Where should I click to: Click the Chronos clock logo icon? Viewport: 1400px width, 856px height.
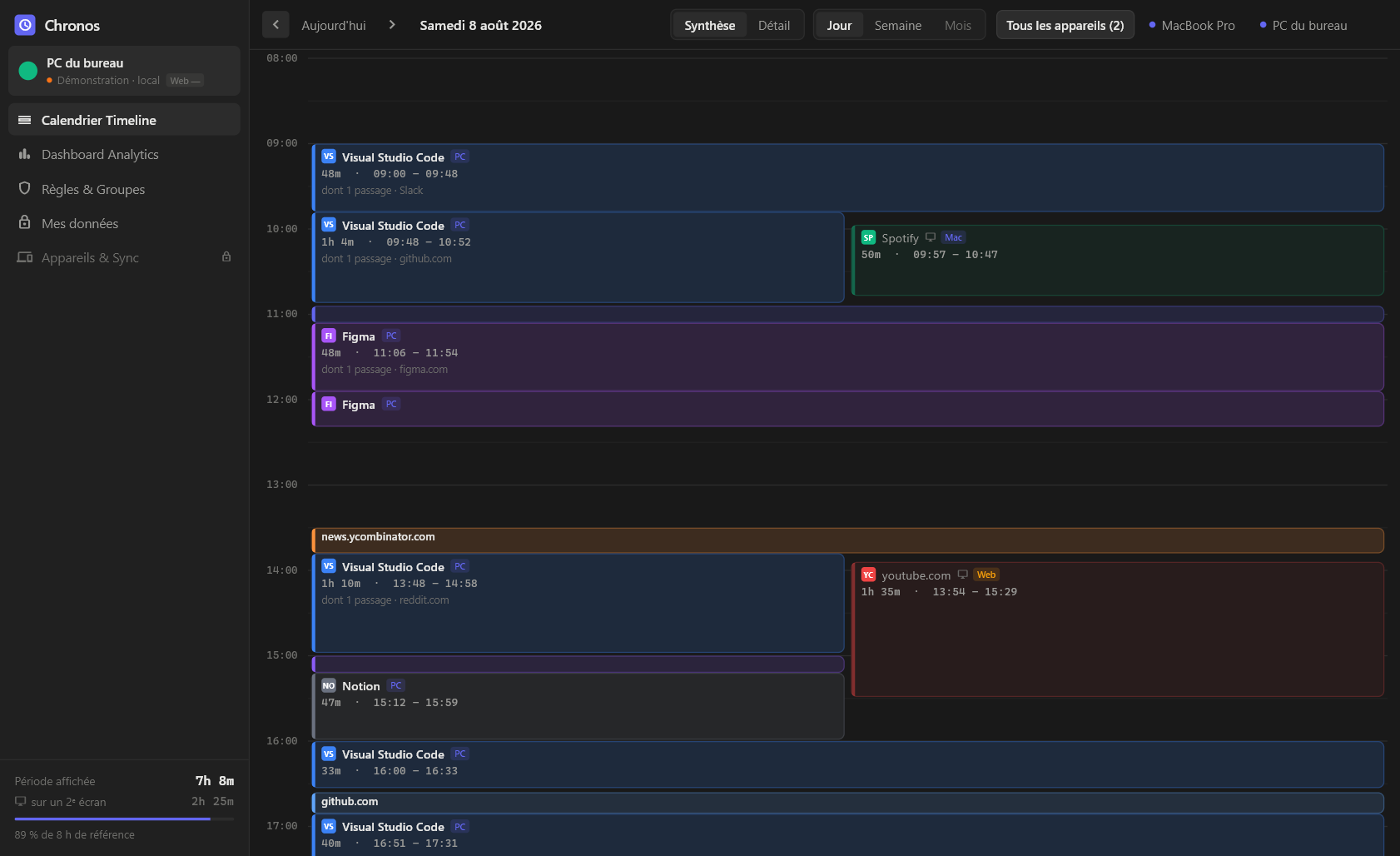(25, 25)
